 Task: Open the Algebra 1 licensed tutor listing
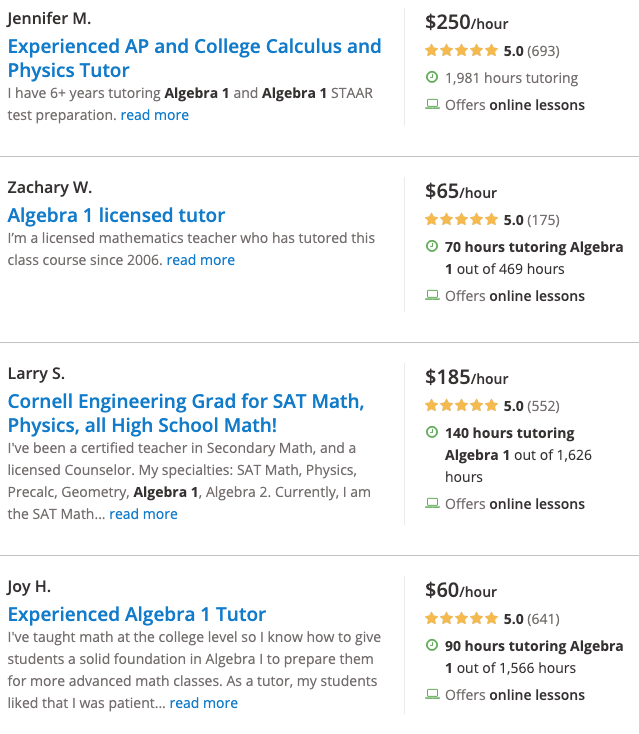tap(116, 215)
